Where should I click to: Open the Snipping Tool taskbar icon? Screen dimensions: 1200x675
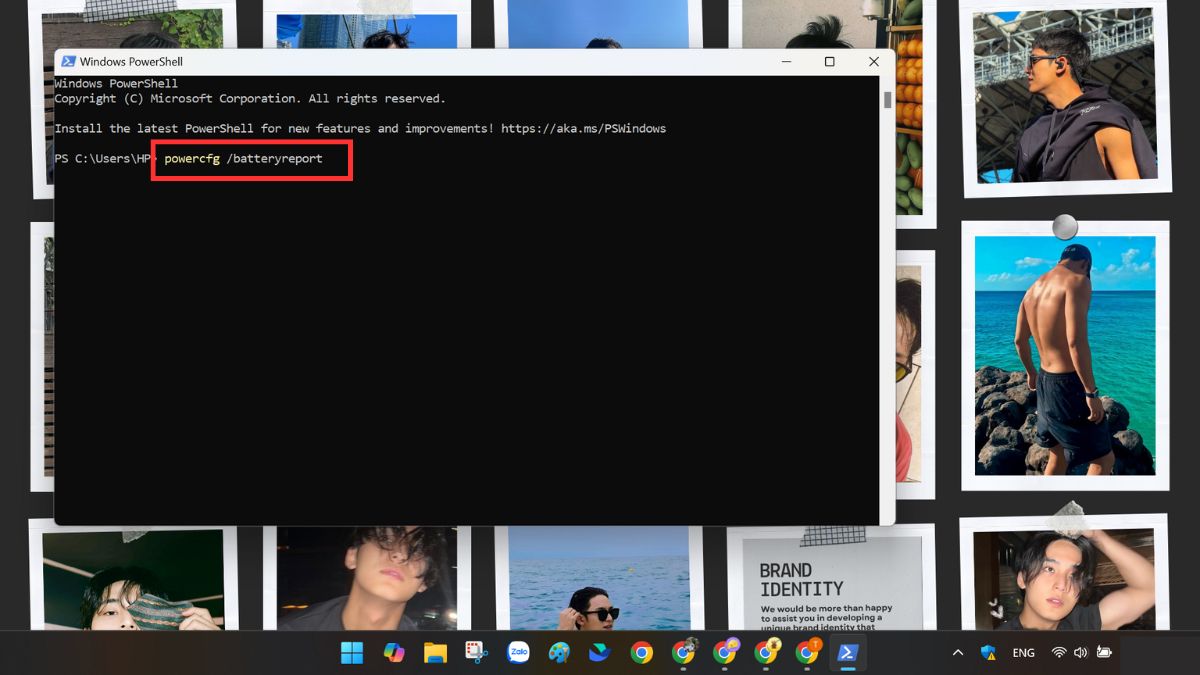476,653
